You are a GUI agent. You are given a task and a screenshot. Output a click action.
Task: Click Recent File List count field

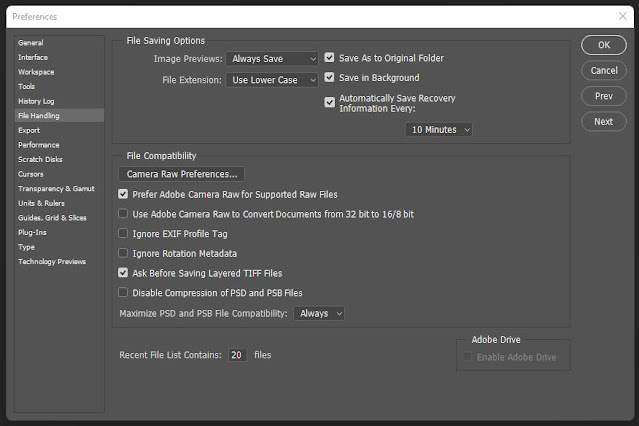point(237,355)
